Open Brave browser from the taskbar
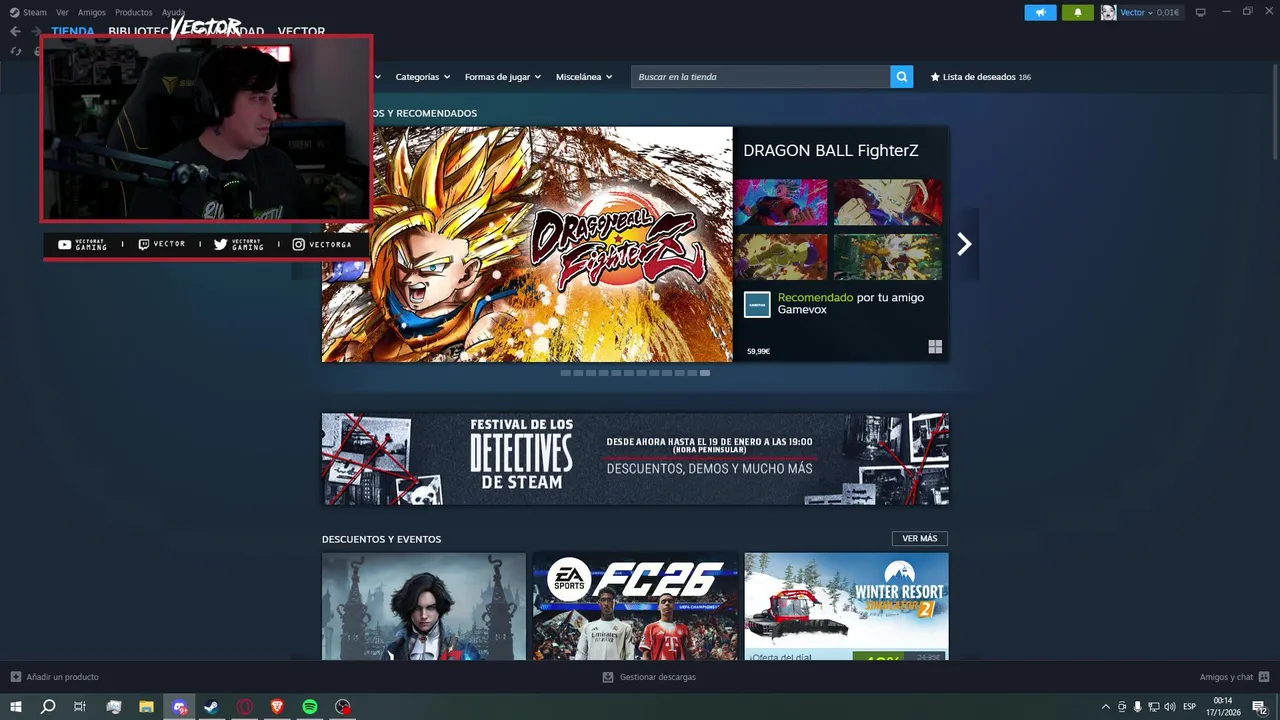Screen dimensions: 1280x720 pyautogui.click(x=277, y=707)
